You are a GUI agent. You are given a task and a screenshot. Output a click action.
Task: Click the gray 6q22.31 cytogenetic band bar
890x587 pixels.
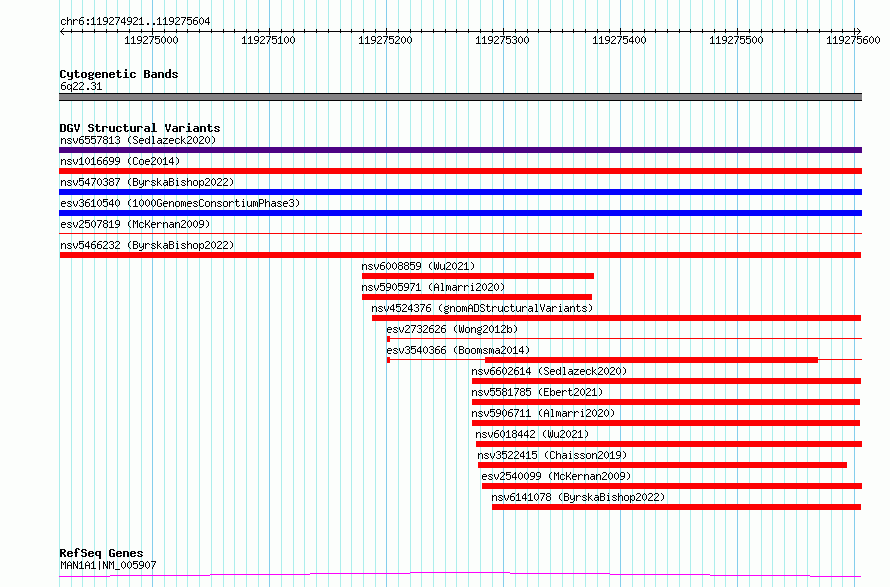(460, 97)
